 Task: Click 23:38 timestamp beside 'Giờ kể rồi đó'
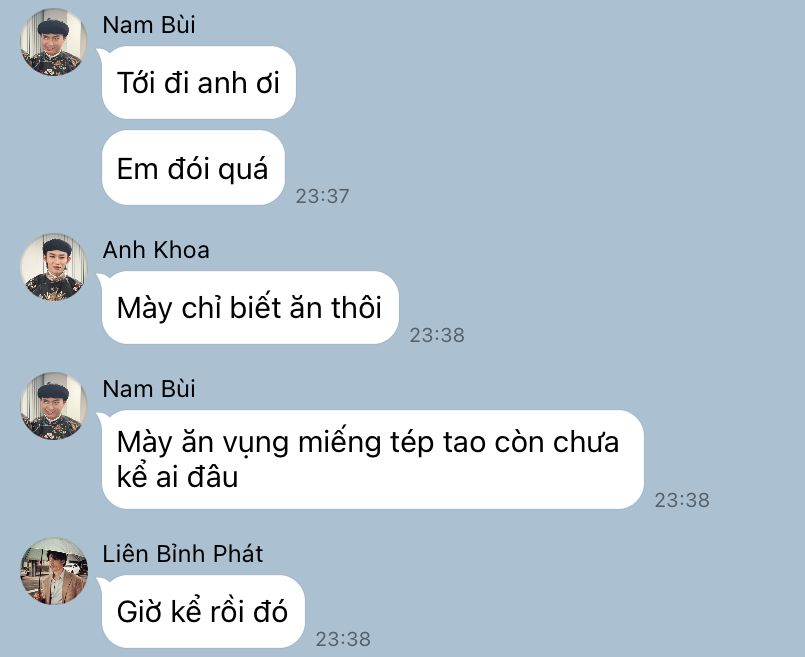343,639
